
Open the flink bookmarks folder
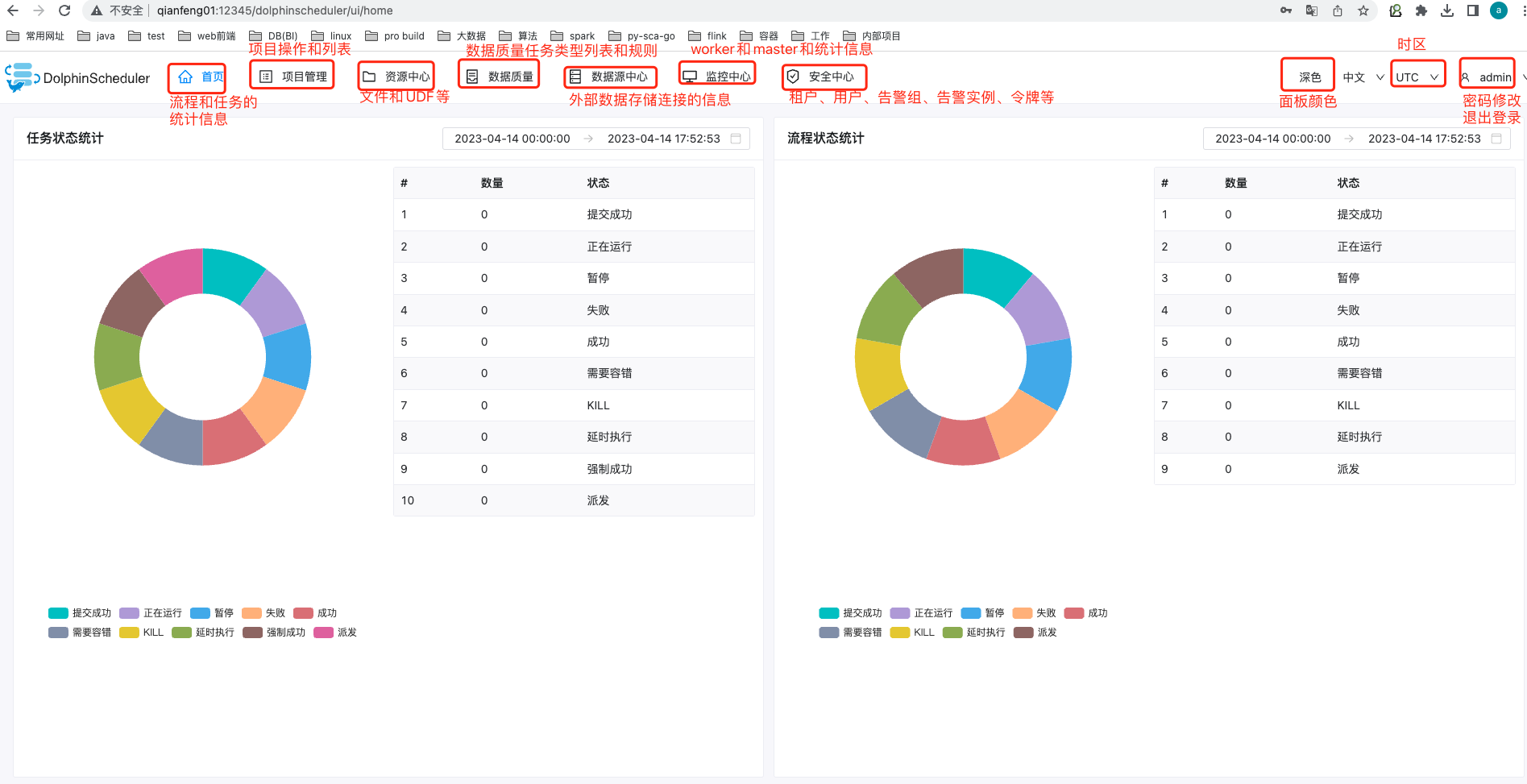pyautogui.click(x=707, y=36)
